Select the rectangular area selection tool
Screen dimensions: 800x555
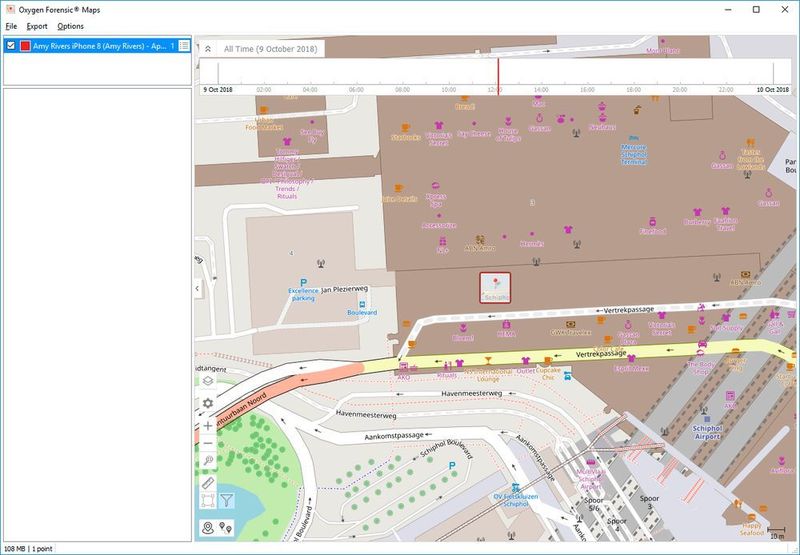point(208,500)
